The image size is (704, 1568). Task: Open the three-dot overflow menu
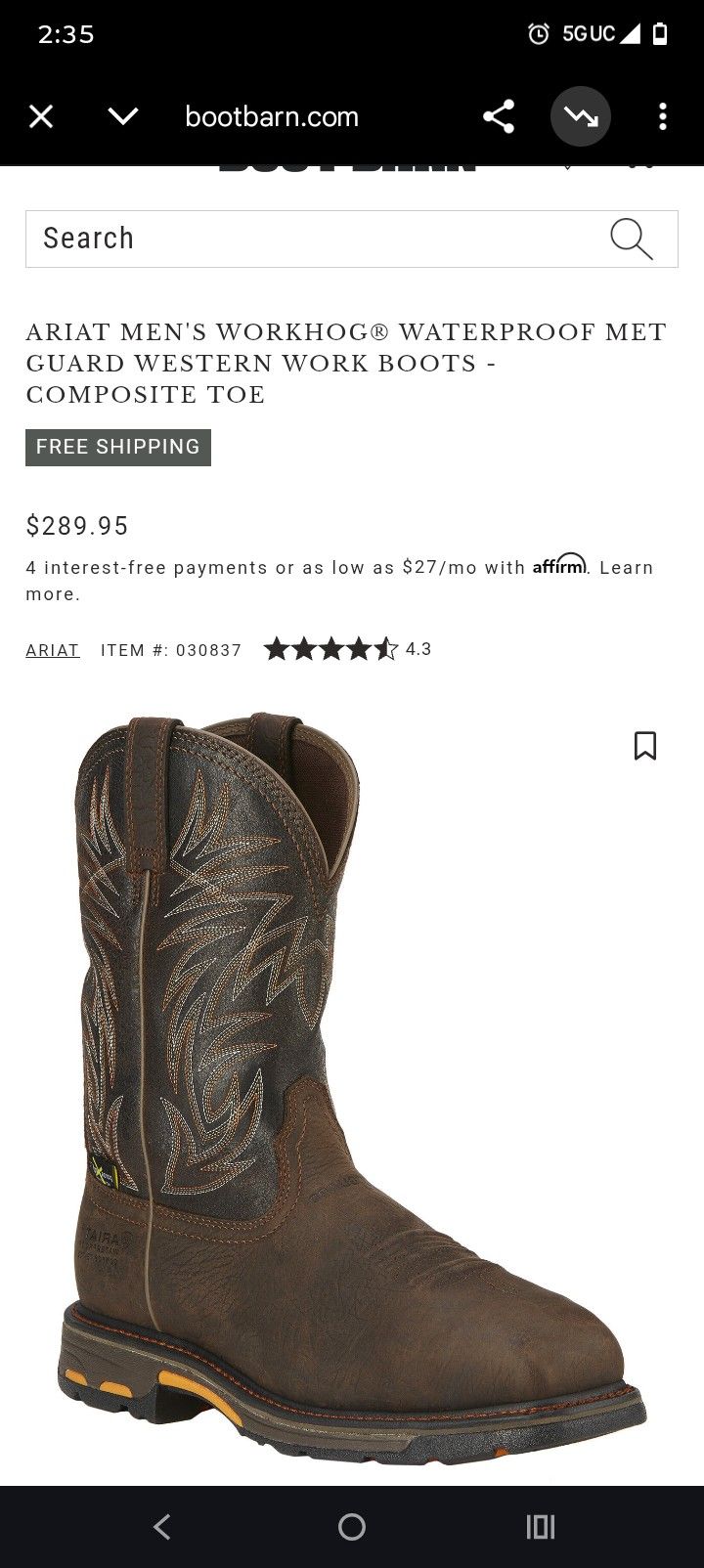663,117
